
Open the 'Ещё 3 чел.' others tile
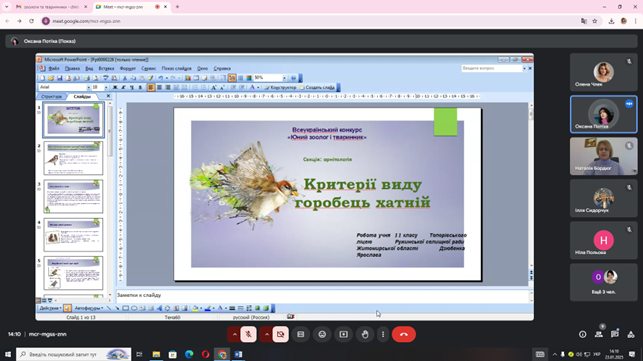point(604,282)
